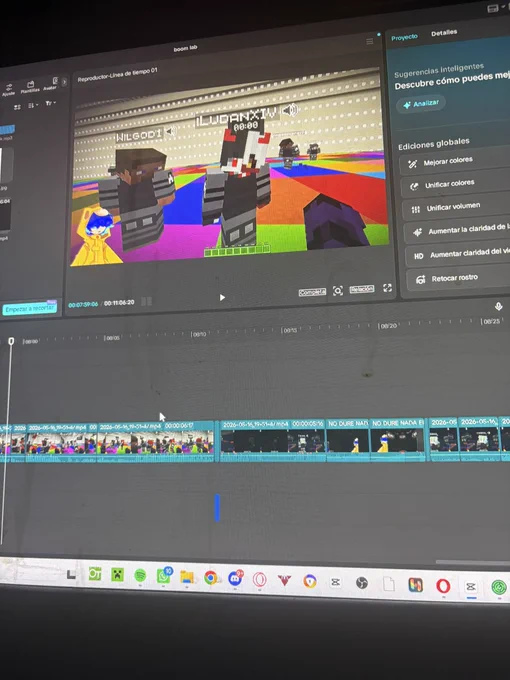This screenshot has width=510, height=680.
Task: Click the Comparar button in player
Action: pyautogui.click(x=312, y=292)
